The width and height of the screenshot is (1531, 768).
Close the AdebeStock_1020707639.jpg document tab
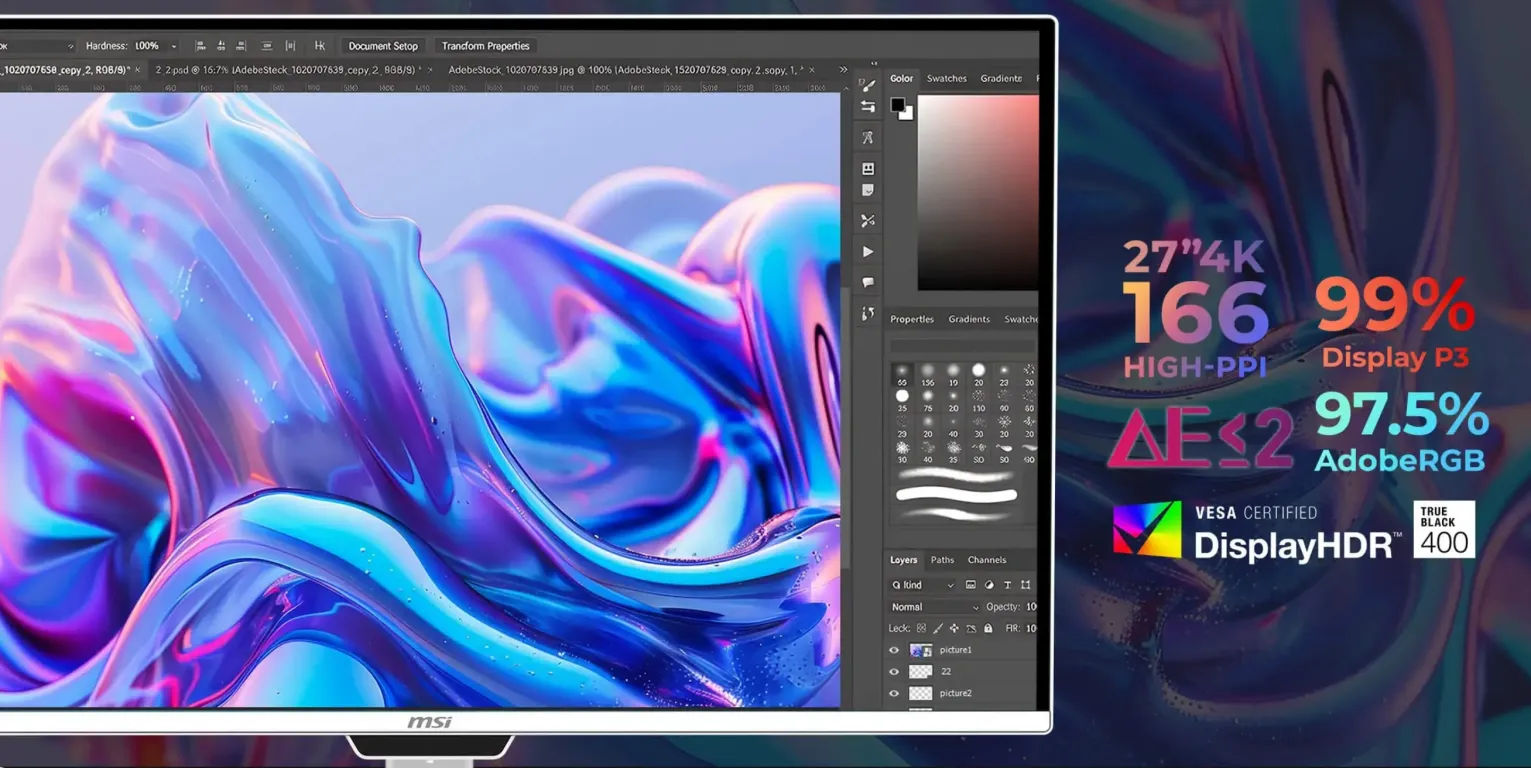(811, 70)
